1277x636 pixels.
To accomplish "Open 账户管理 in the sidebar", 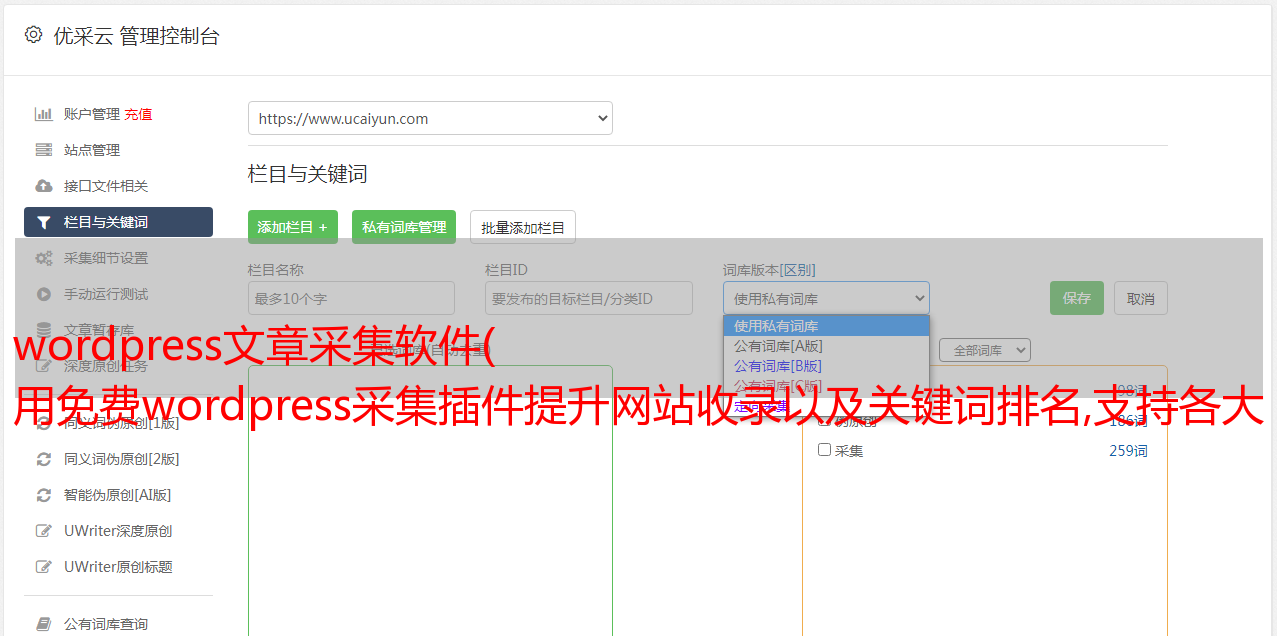I will coord(92,114).
